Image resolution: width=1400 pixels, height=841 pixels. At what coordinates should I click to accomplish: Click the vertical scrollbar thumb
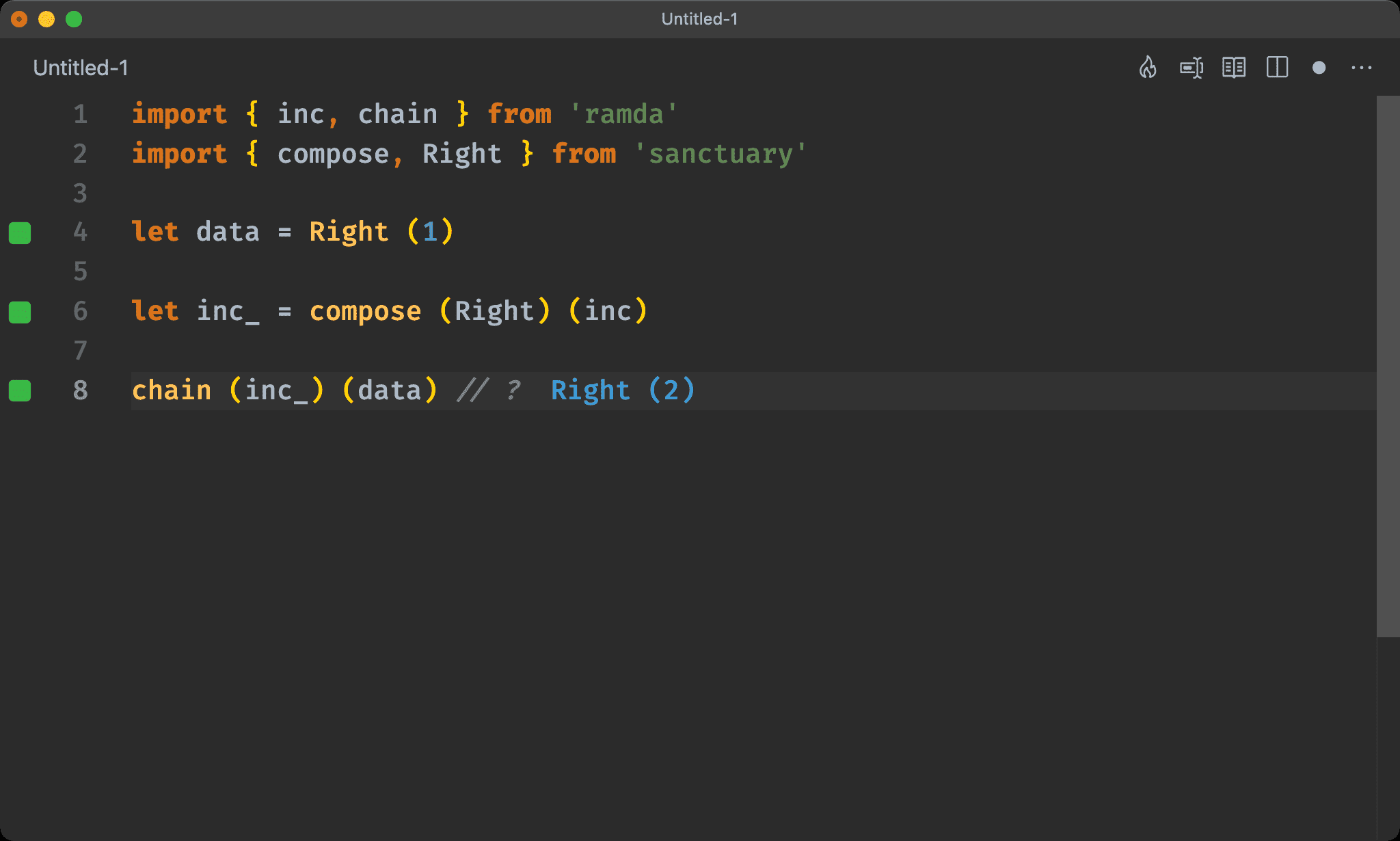click(x=1388, y=366)
